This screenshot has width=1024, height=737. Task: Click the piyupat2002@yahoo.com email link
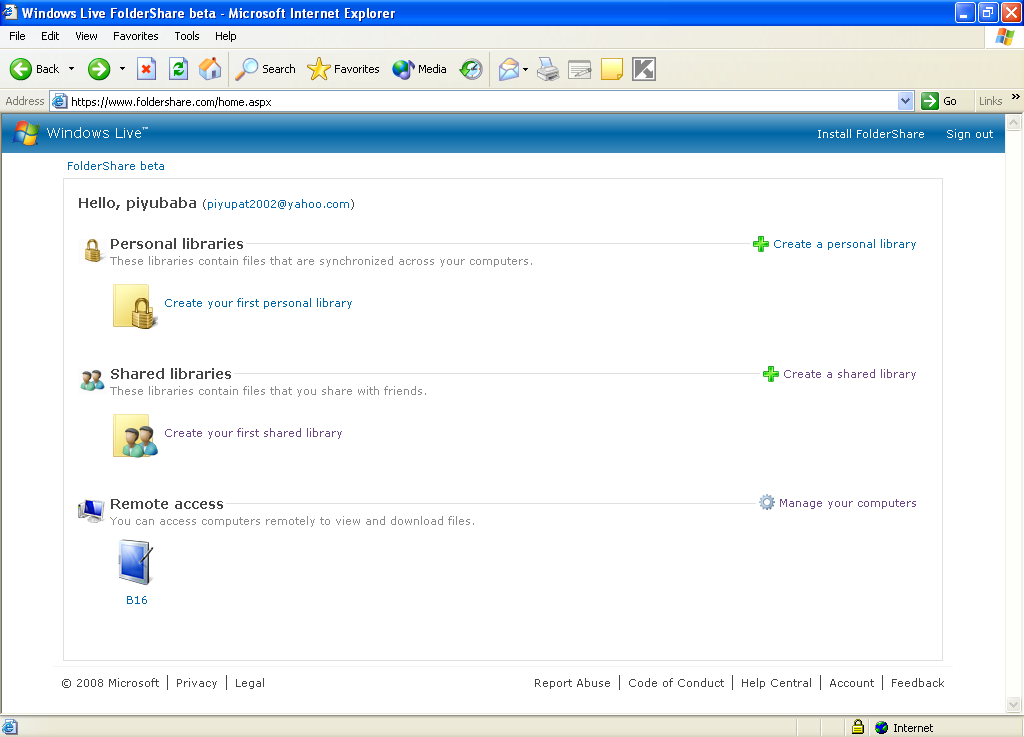coord(278,204)
